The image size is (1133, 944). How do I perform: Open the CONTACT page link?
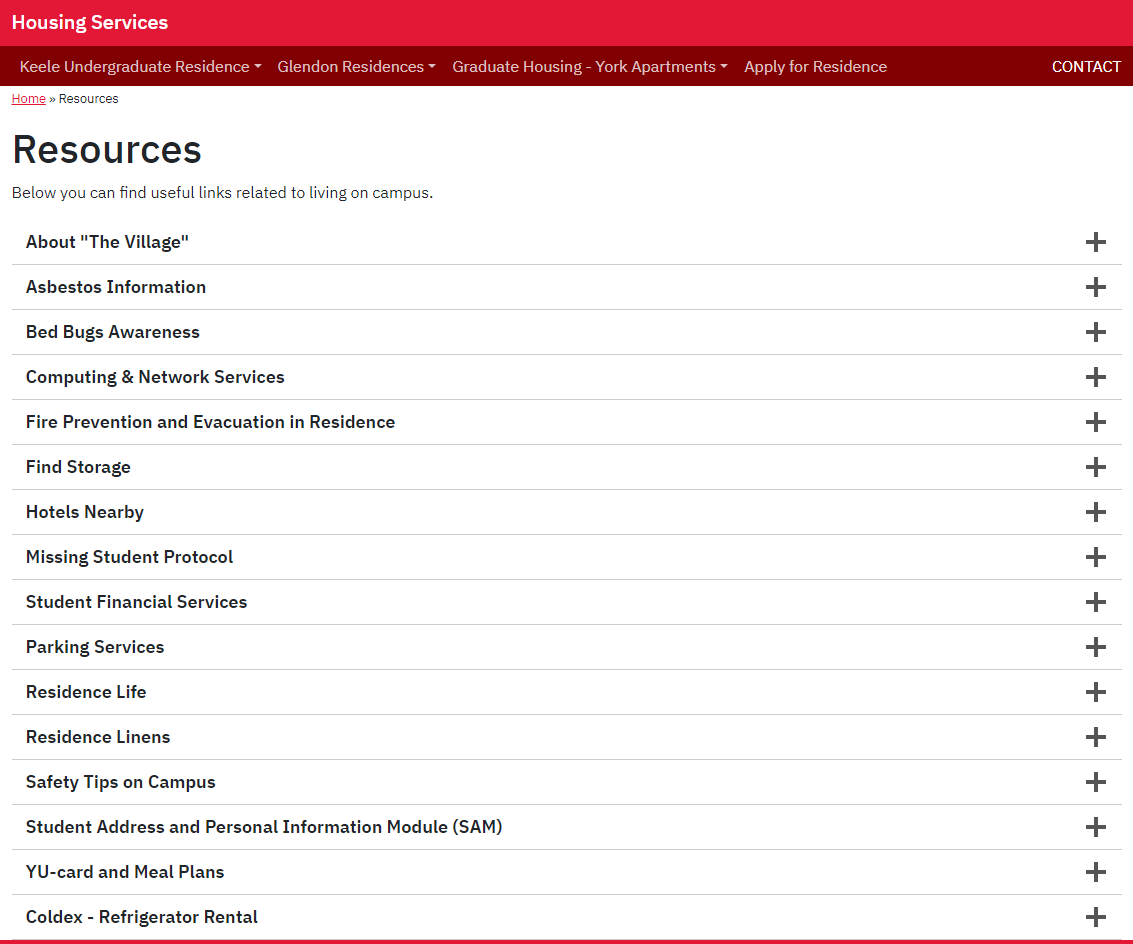pyautogui.click(x=1086, y=66)
